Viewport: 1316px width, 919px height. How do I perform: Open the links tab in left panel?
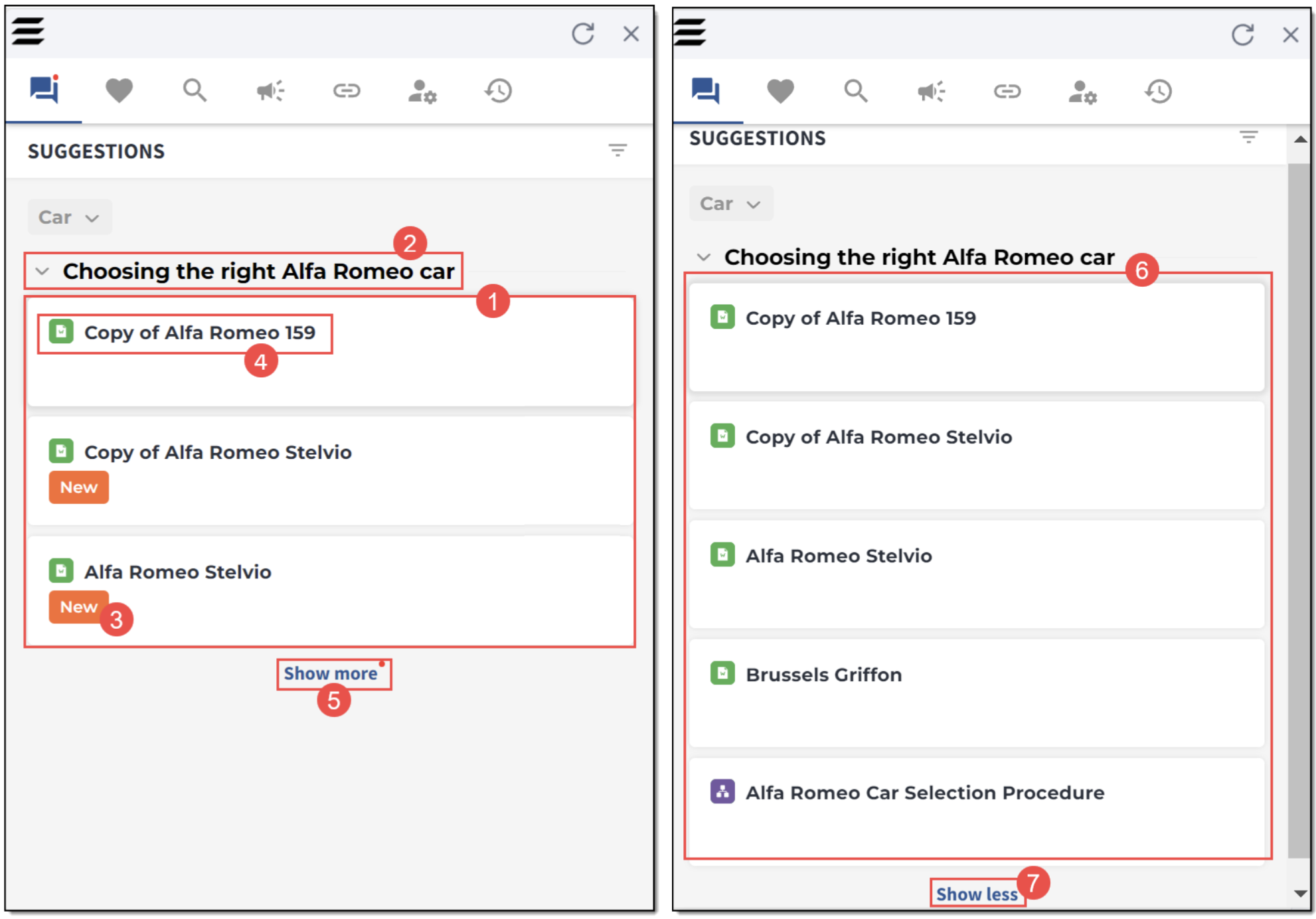click(x=347, y=90)
